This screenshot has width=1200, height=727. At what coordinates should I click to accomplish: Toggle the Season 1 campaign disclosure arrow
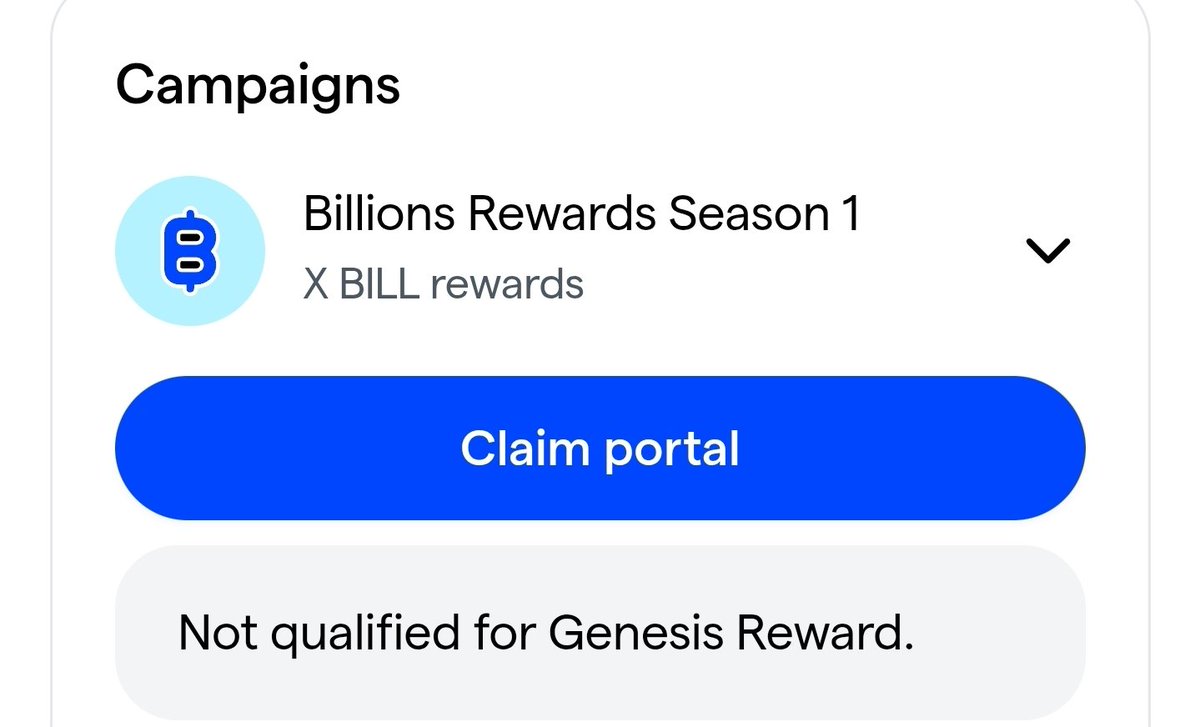point(1049,251)
